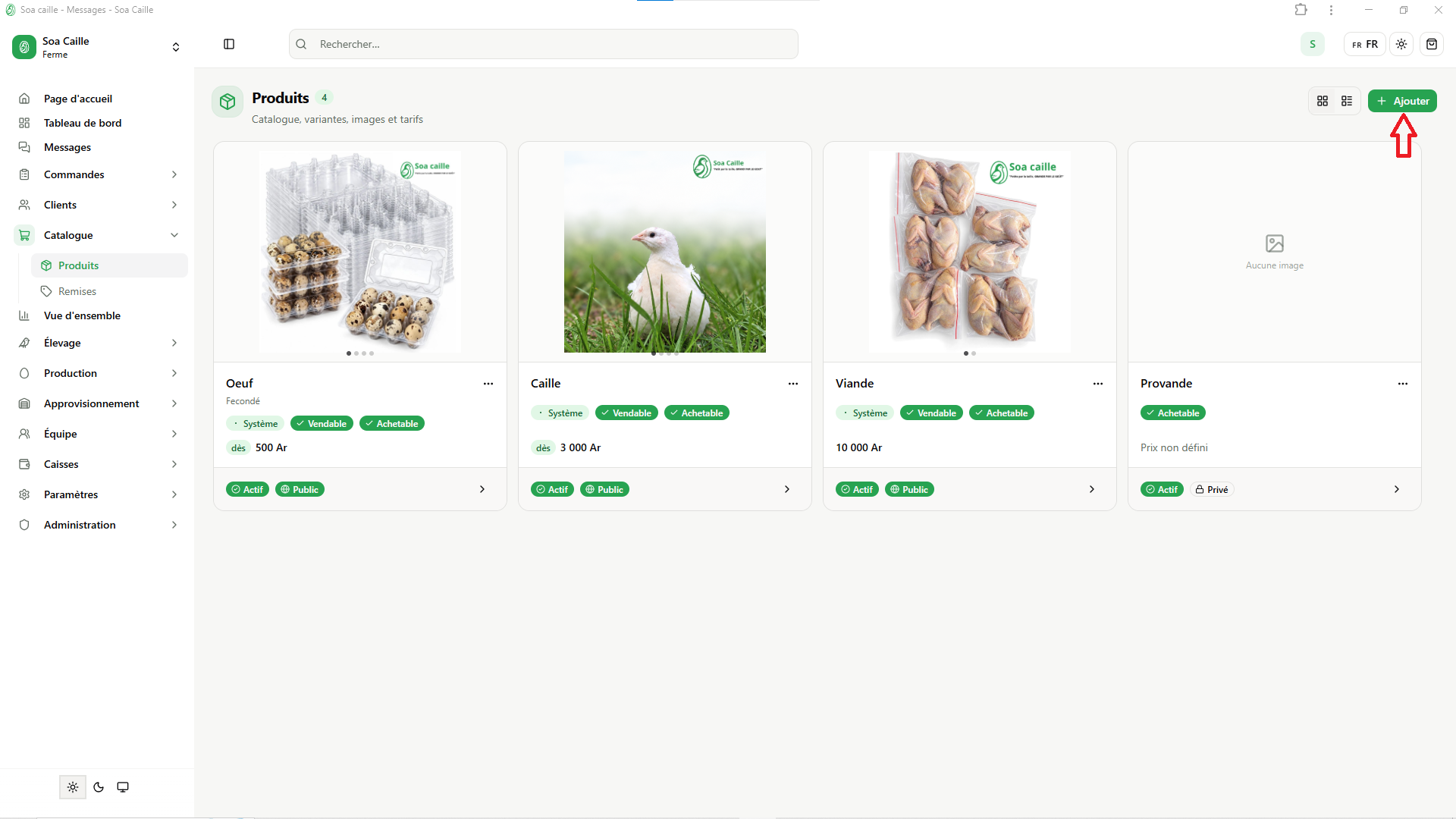Click in the Rechercher search field
The image size is (1456, 819).
coord(544,44)
